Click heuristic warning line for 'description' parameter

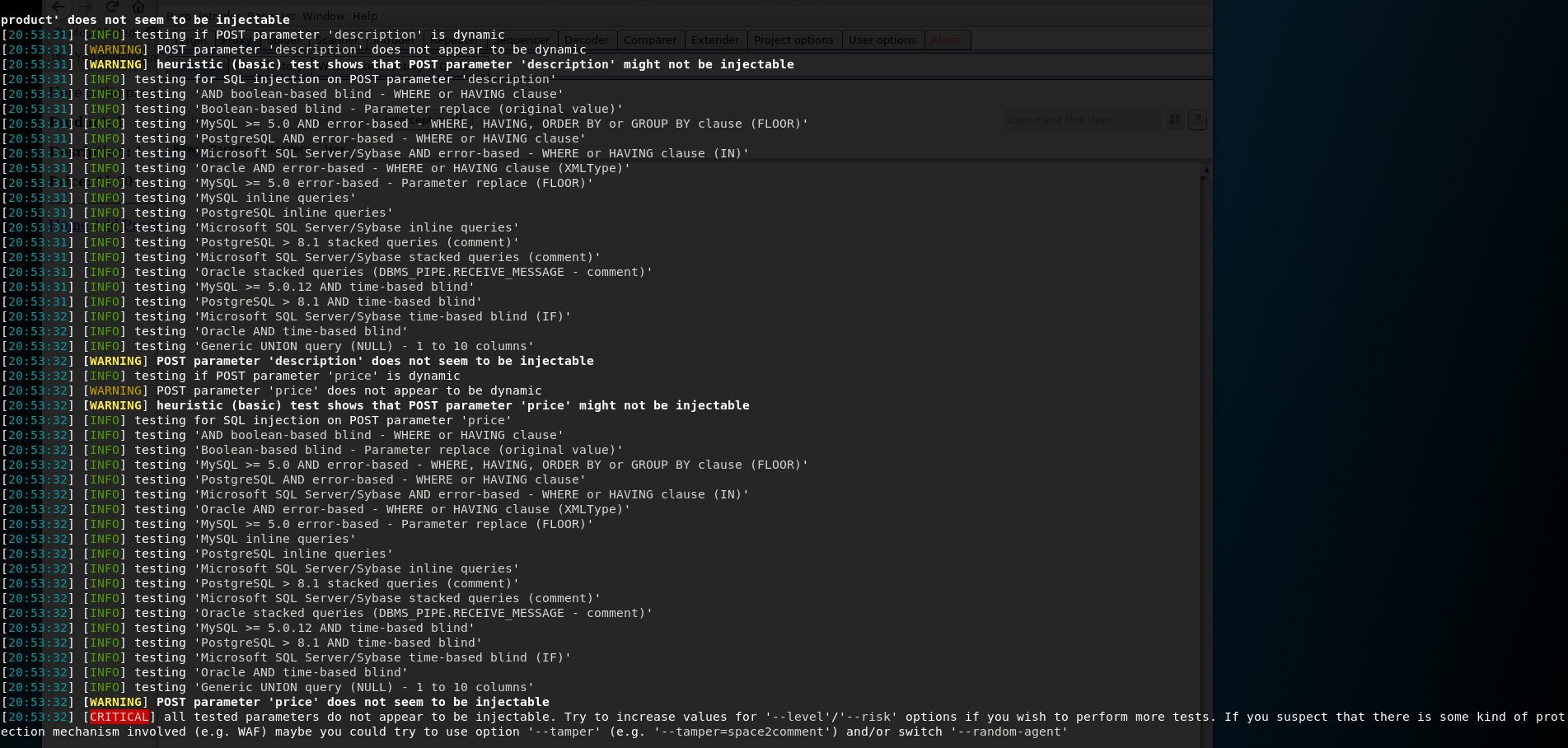(x=475, y=64)
